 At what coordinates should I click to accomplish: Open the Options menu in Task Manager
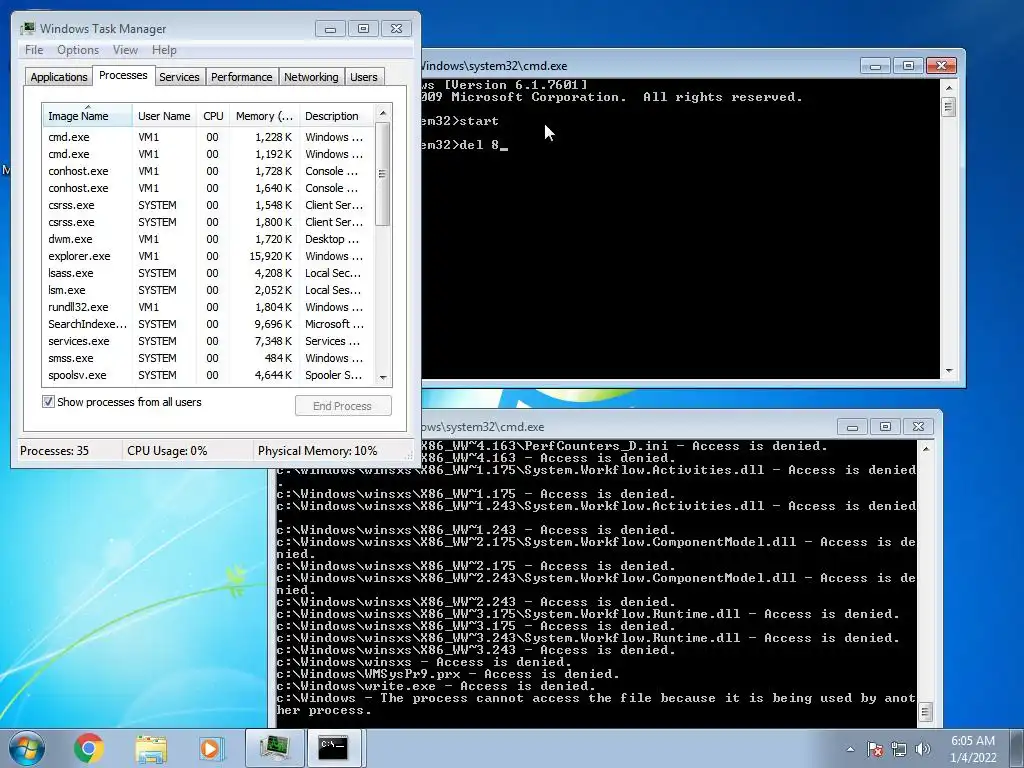(x=78, y=50)
